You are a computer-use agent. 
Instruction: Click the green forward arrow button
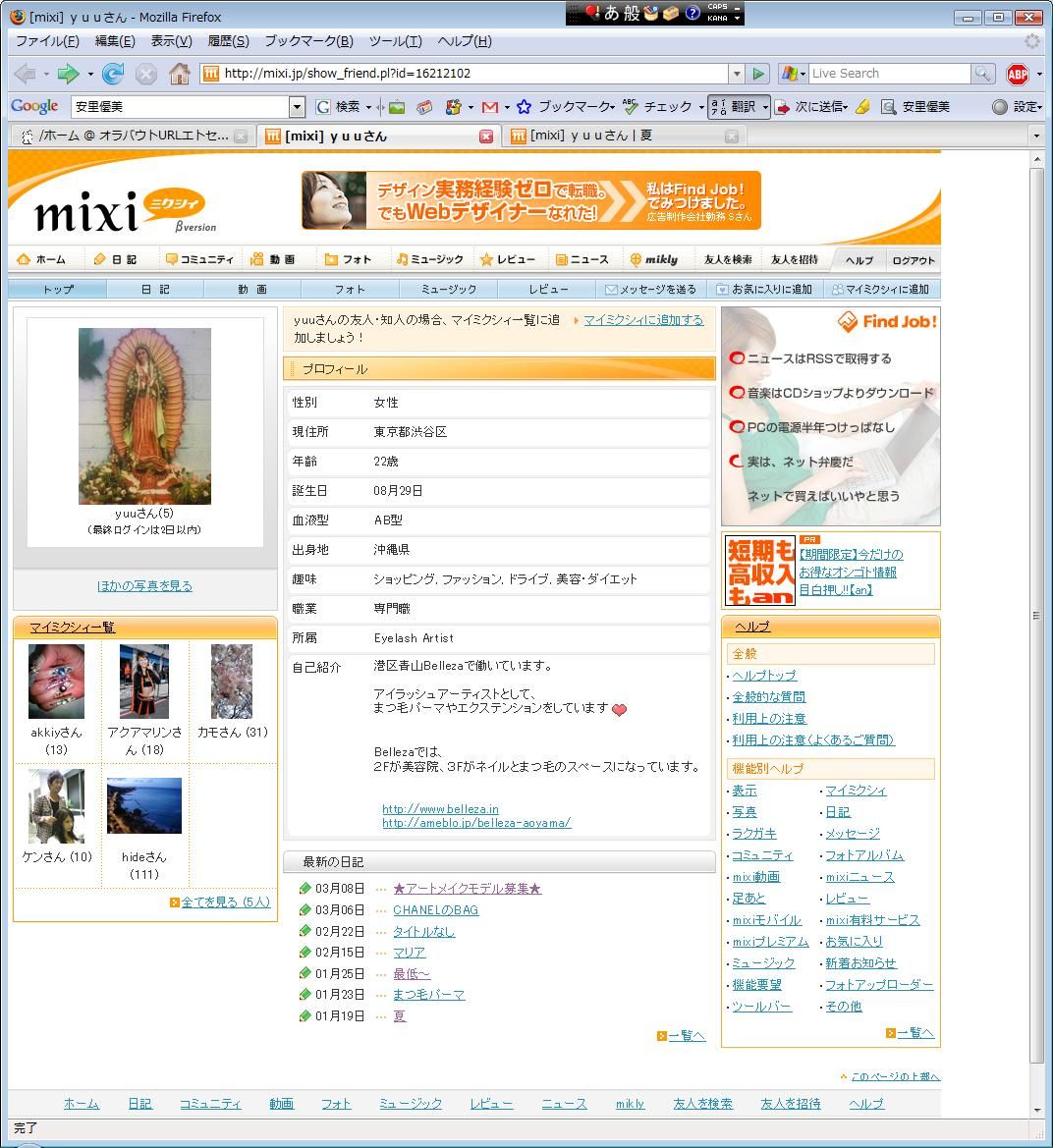click(x=68, y=74)
